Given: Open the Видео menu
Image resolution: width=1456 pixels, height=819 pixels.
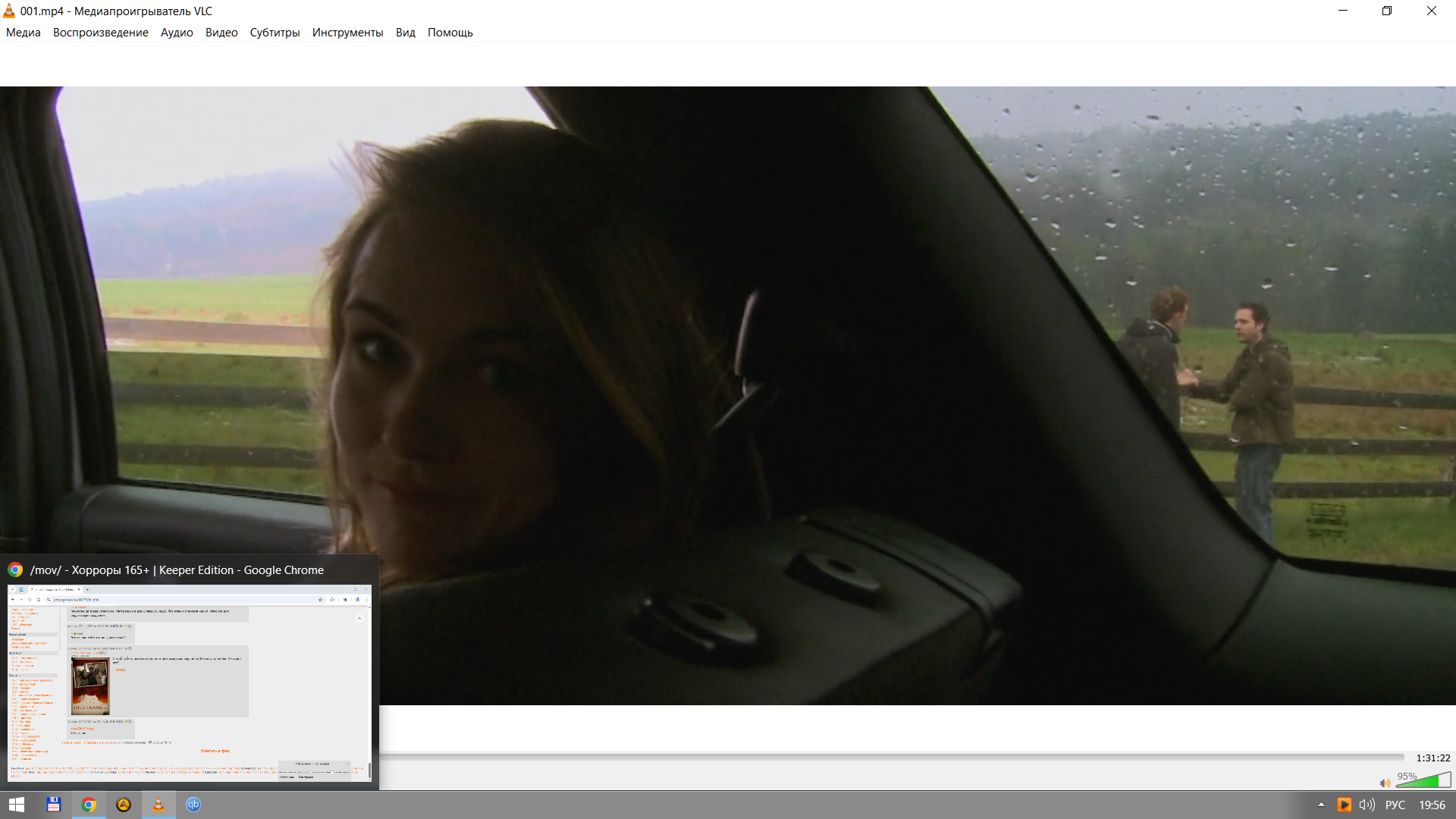Looking at the screenshot, I should tap(221, 33).
